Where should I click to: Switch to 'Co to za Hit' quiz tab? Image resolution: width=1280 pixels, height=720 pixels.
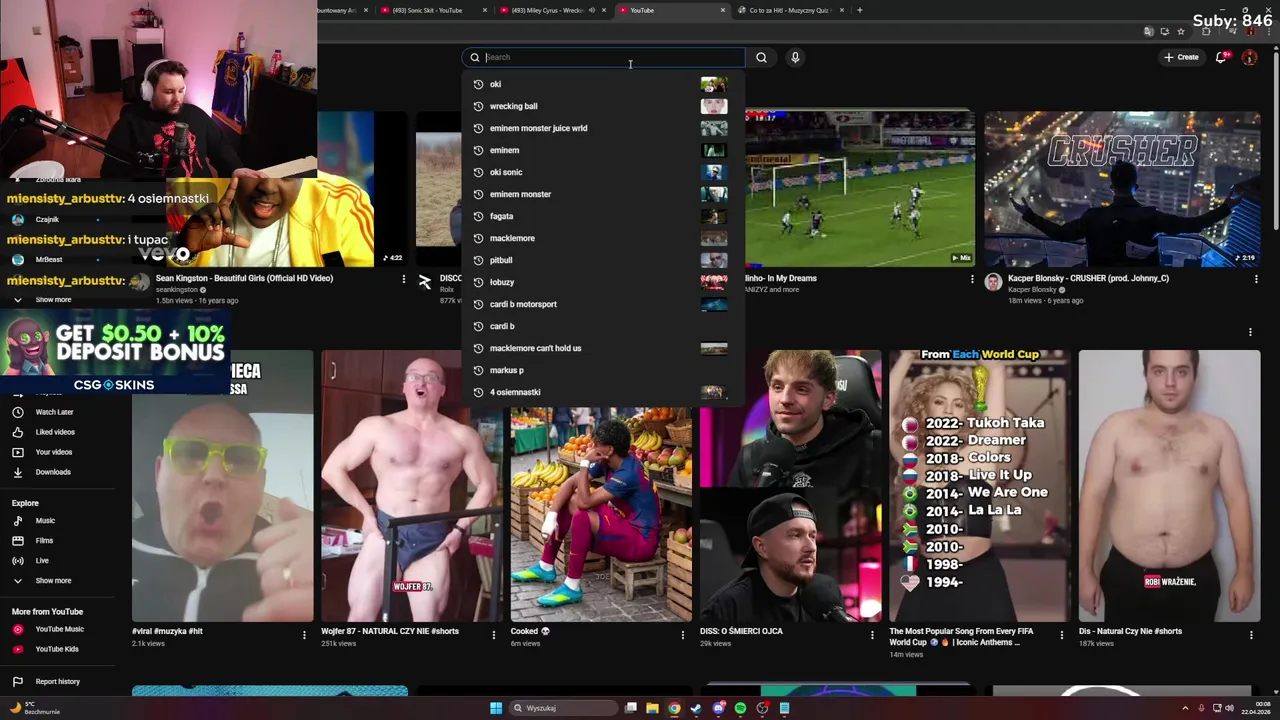point(789,10)
